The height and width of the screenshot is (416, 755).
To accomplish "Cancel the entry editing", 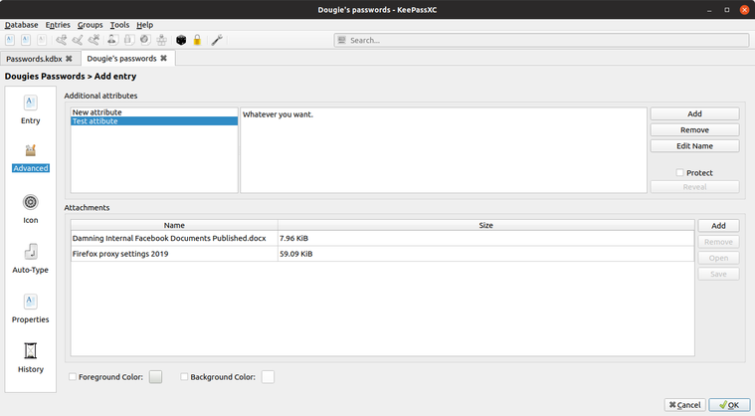I will (685, 405).
